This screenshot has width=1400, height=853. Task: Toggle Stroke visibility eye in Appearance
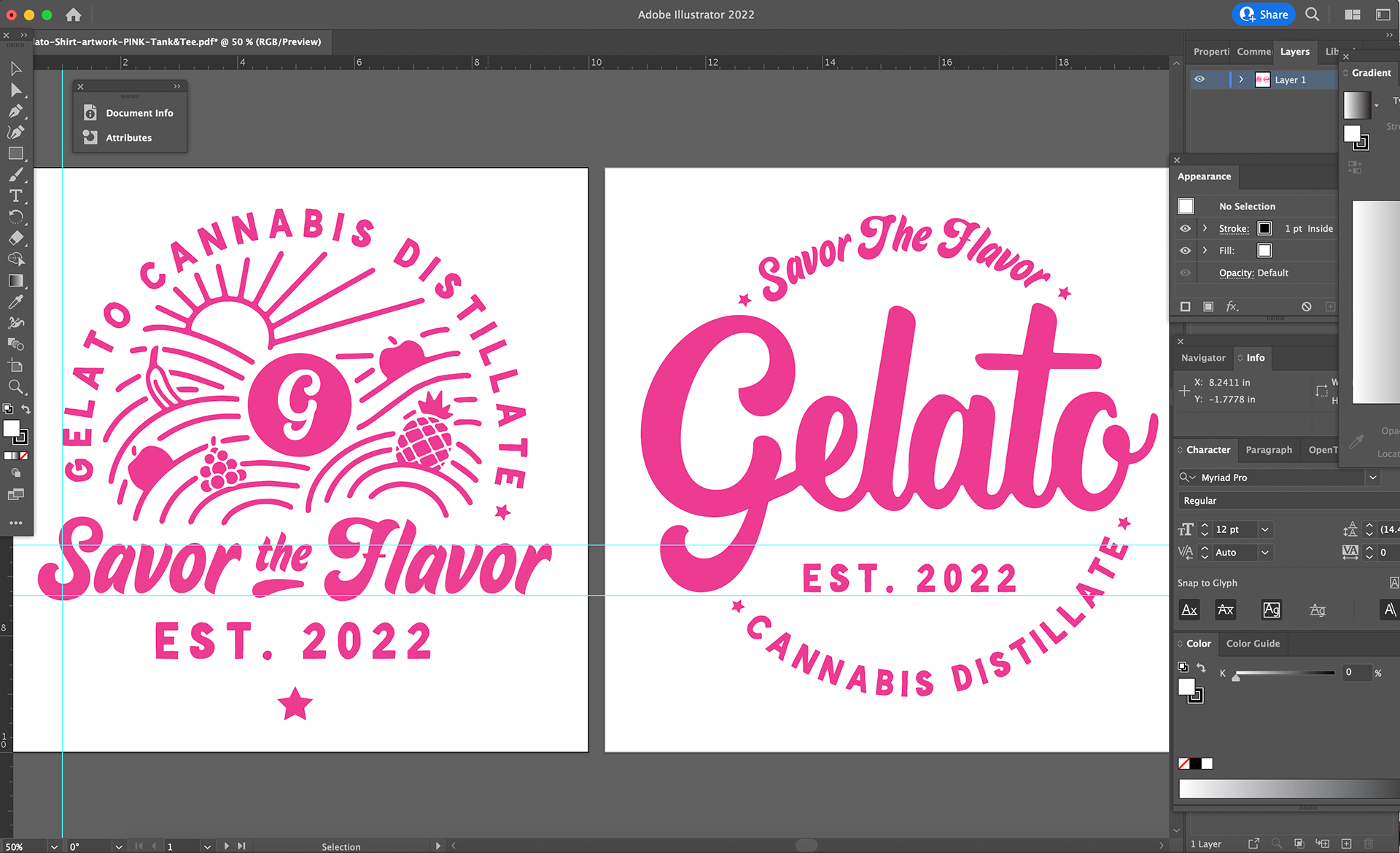click(1186, 228)
